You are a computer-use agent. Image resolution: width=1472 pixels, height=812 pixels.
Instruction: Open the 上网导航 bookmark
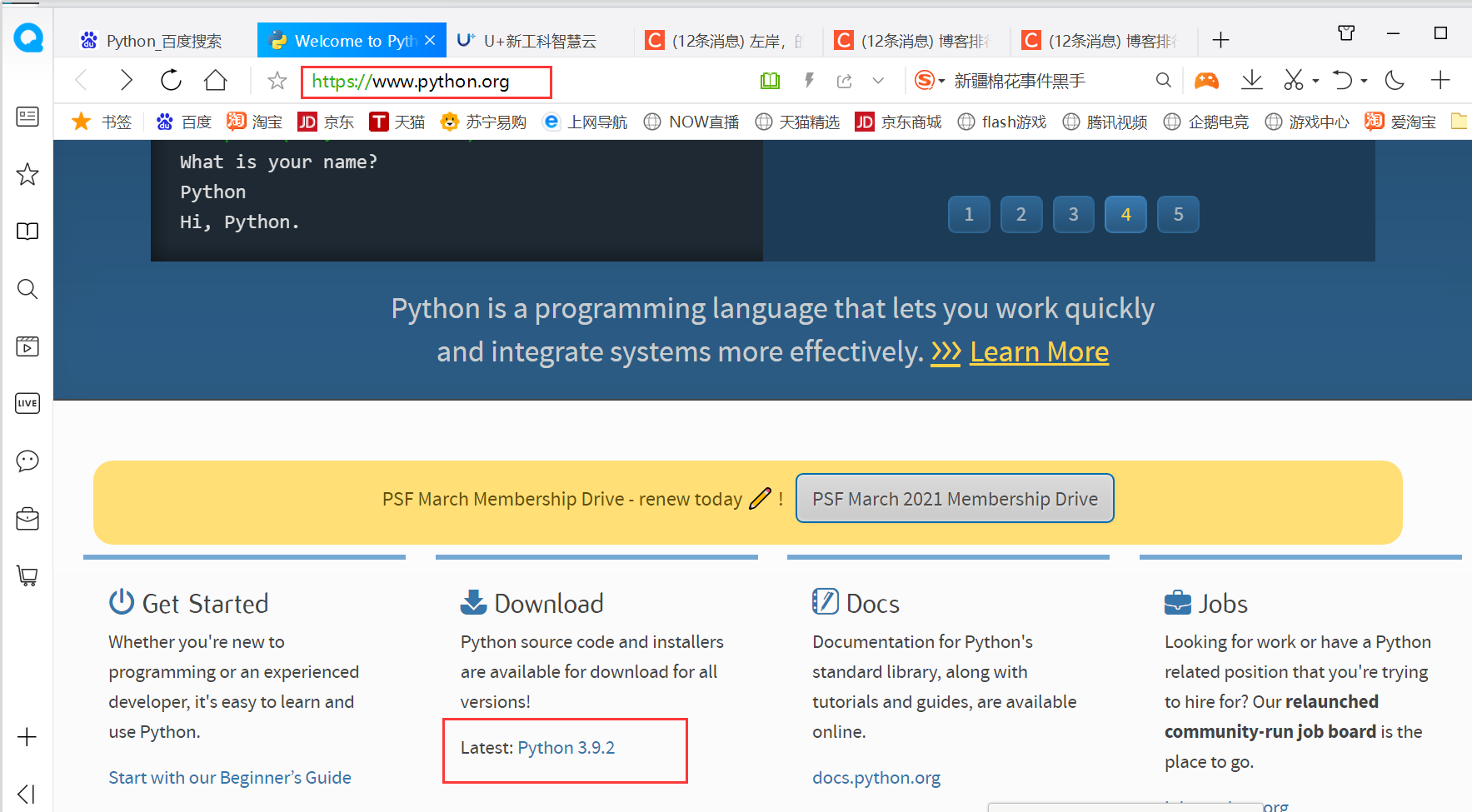pos(585,122)
